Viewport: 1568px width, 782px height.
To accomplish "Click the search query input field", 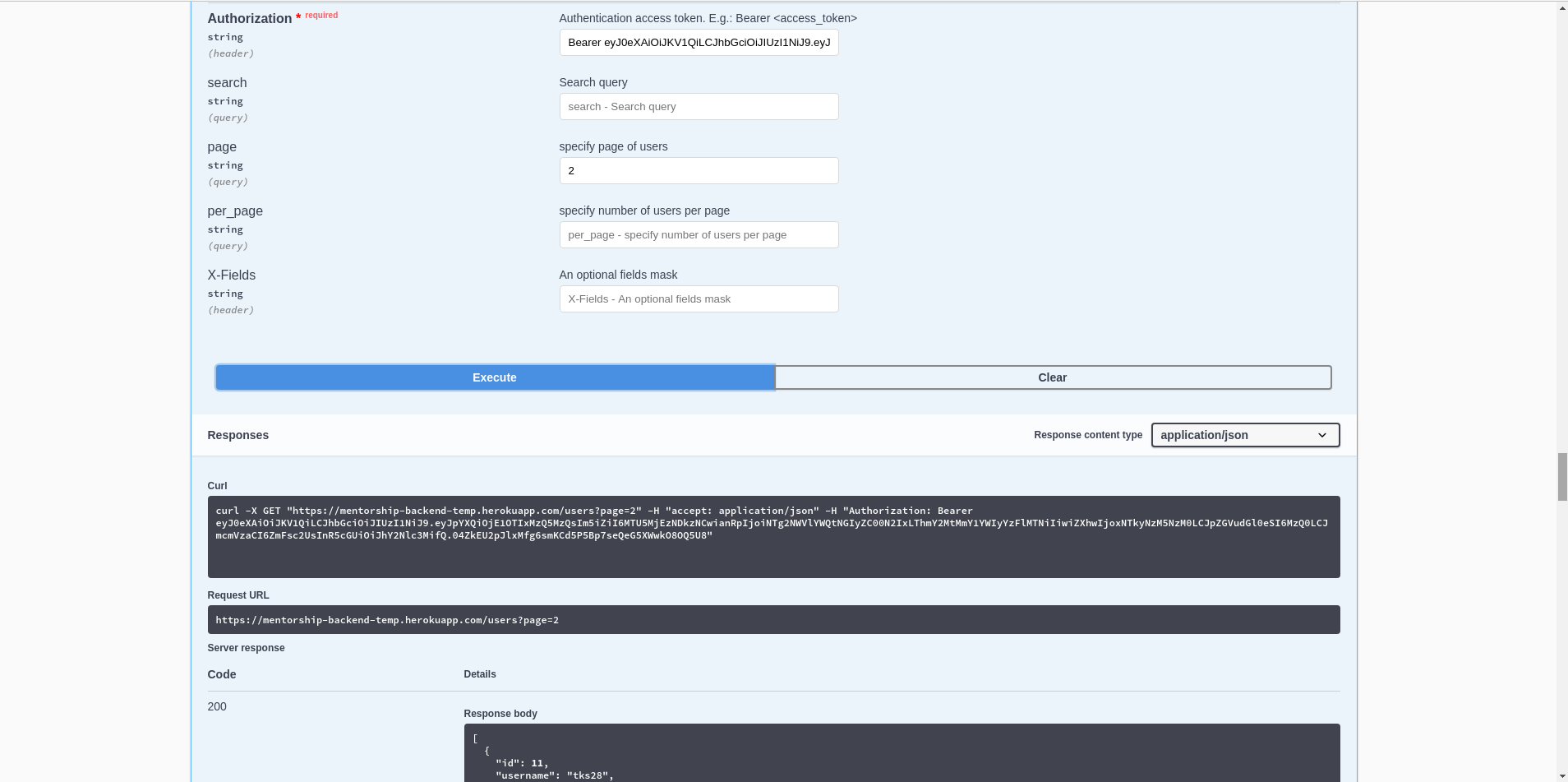I will 698,106.
